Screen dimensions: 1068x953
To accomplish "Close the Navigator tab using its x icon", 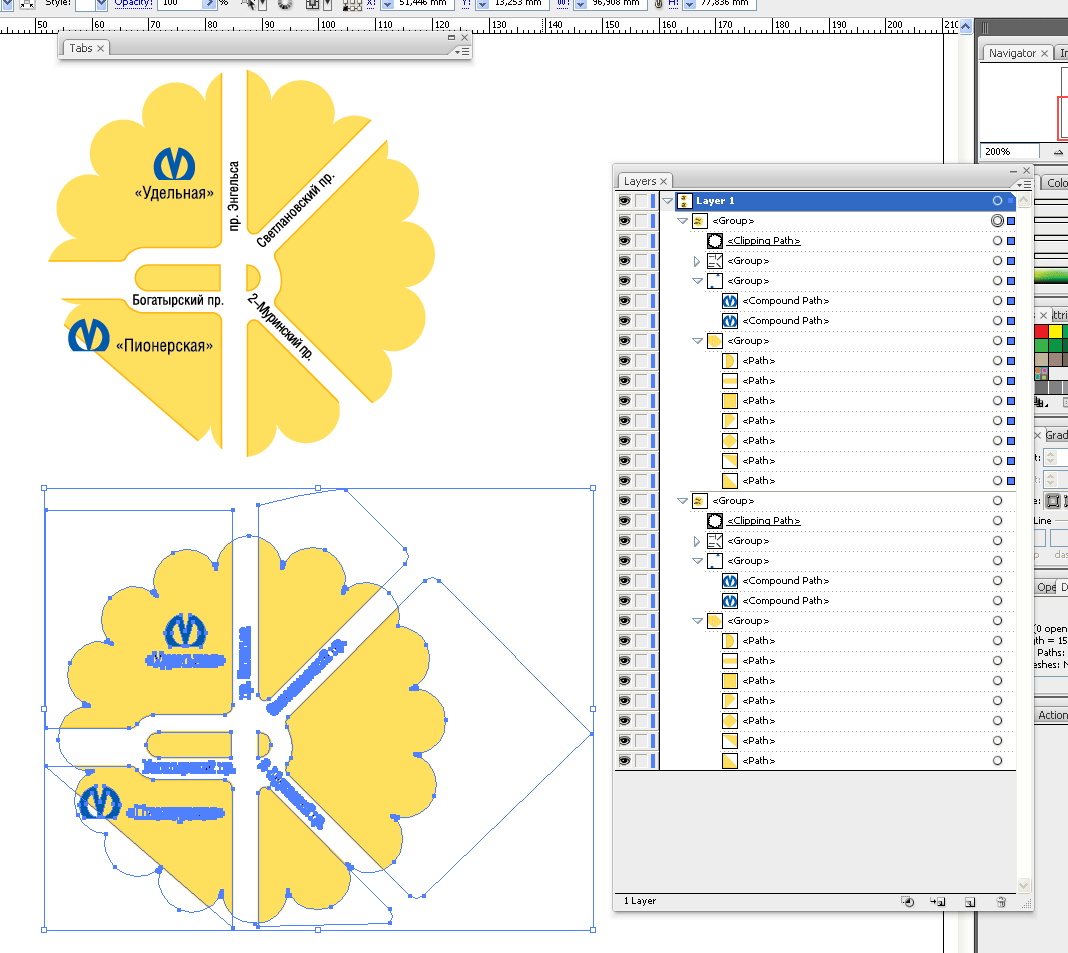I will (x=1044, y=53).
